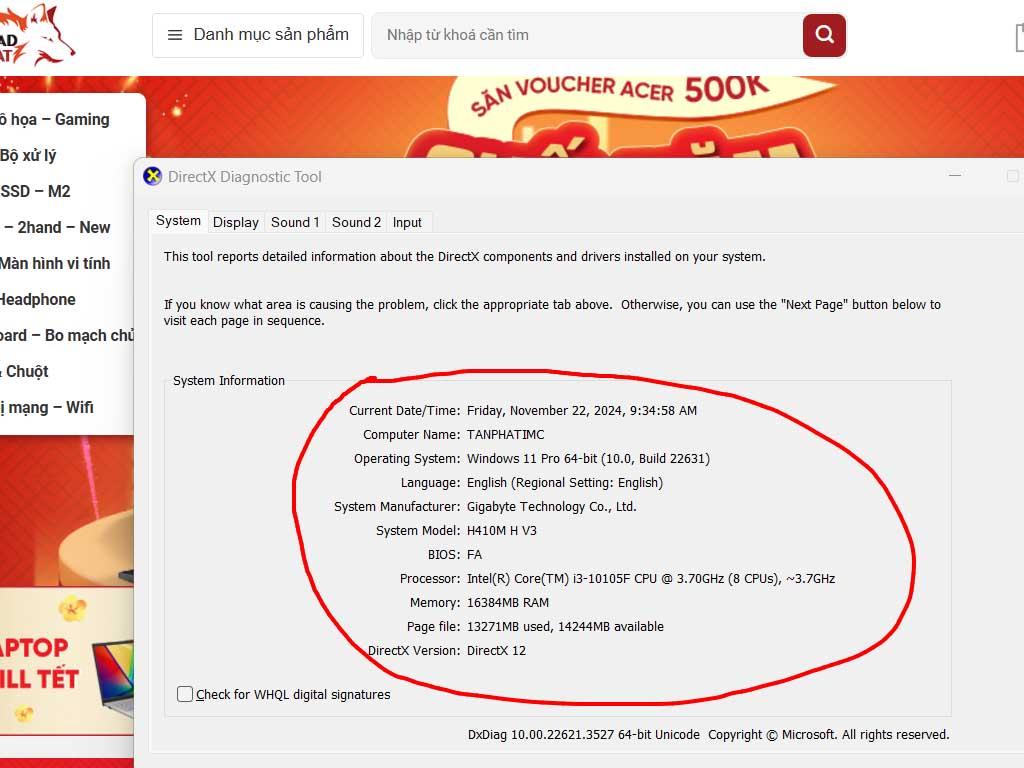Open the Headphone category link
This screenshot has width=1024, height=768.
pos(37,299)
